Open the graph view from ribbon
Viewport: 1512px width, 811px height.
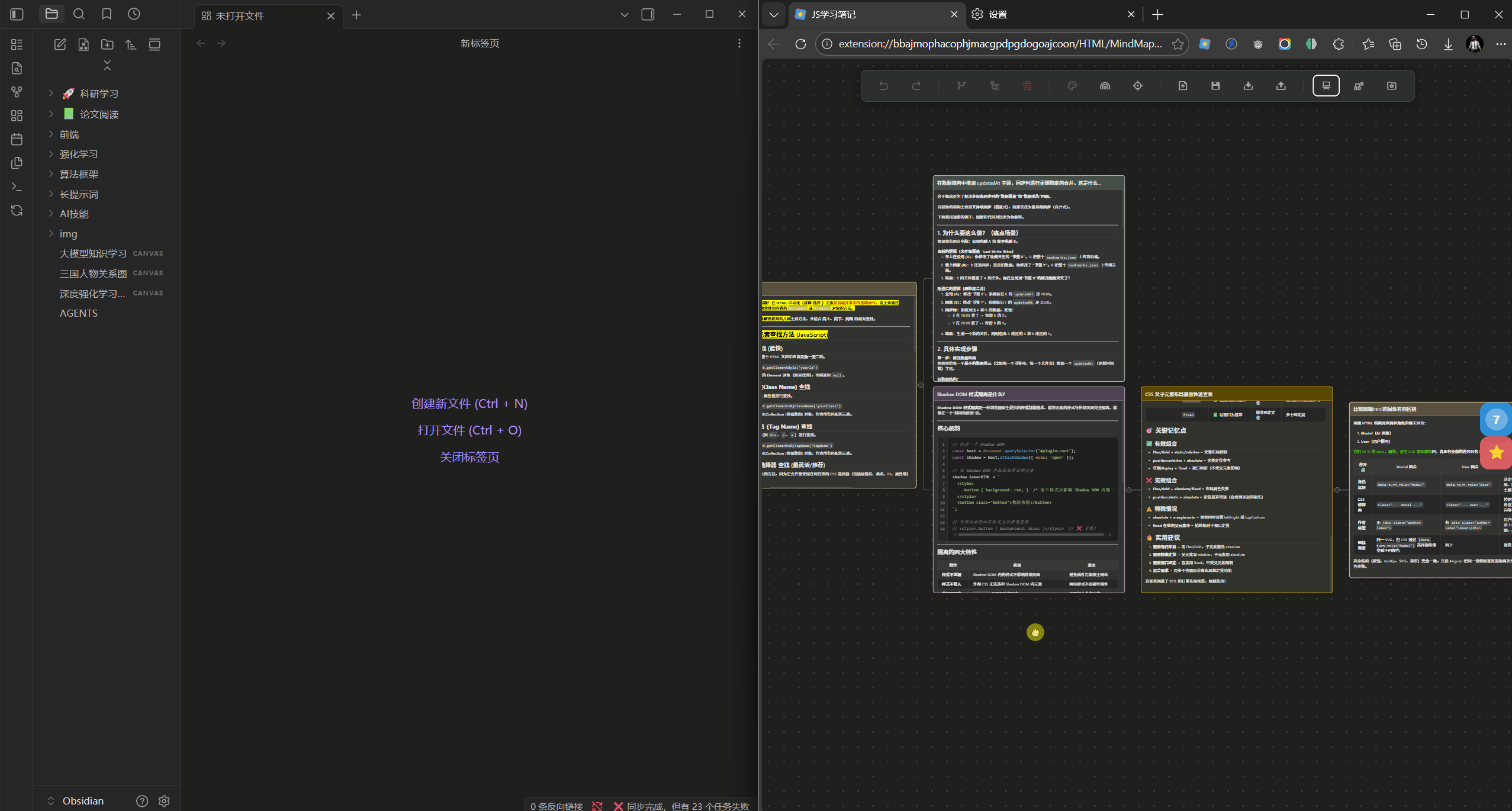pyautogui.click(x=17, y=92)
